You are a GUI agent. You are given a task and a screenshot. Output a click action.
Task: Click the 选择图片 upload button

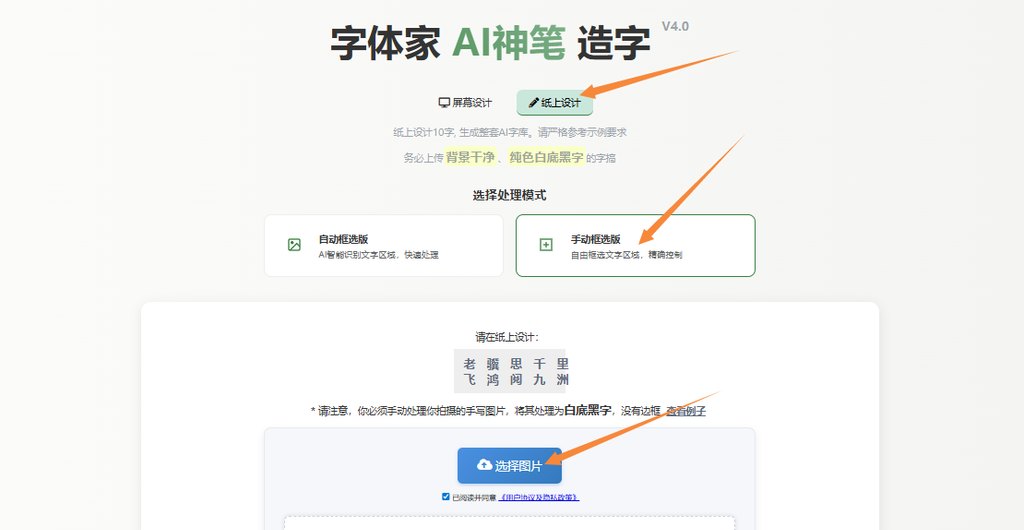tap(509, 465)
